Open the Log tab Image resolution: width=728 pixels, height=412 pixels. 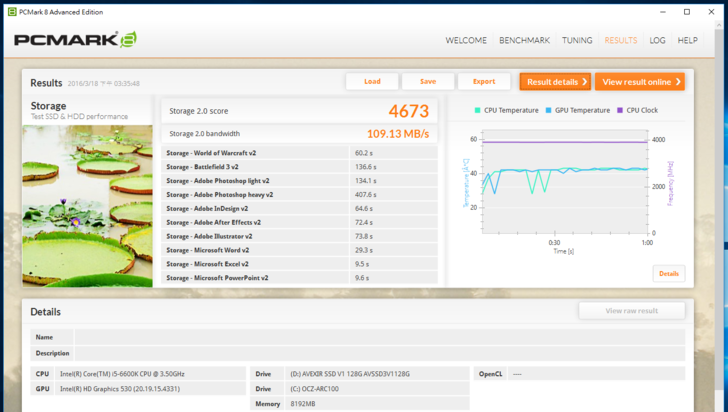(x=657, y=41)
